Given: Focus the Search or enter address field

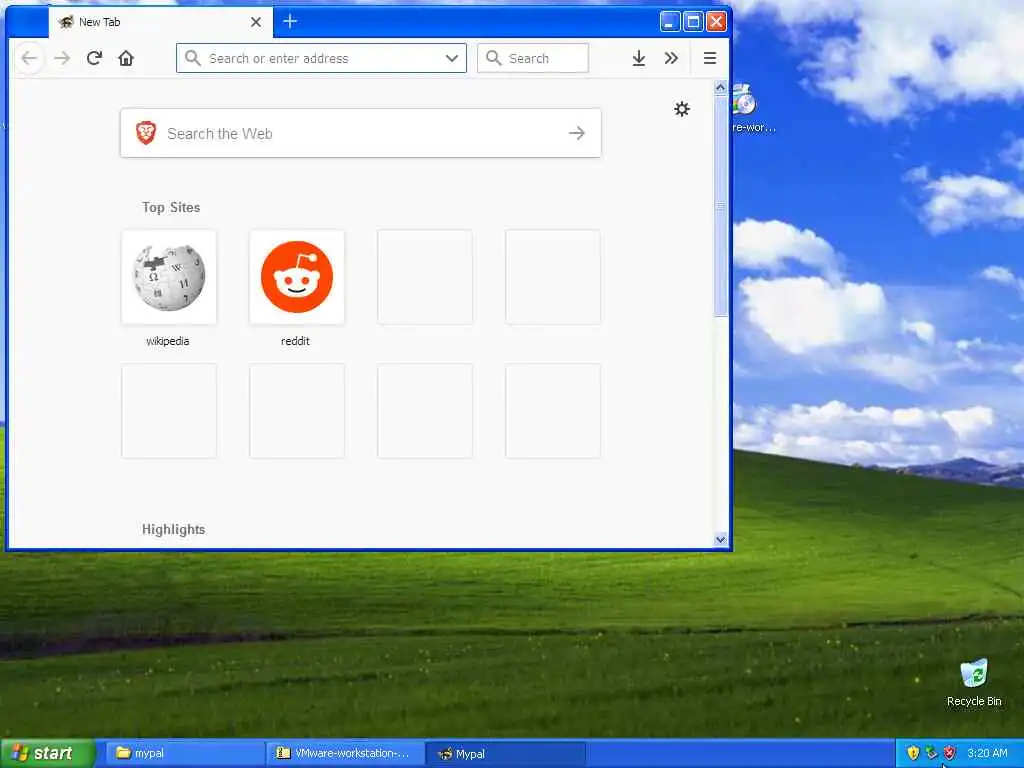Looking at the screenshot, I should click(x=321, y=58).
